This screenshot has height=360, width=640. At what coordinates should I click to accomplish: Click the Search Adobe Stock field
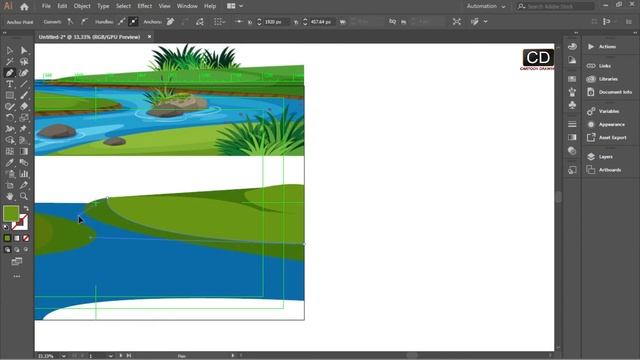click(555, 6)
